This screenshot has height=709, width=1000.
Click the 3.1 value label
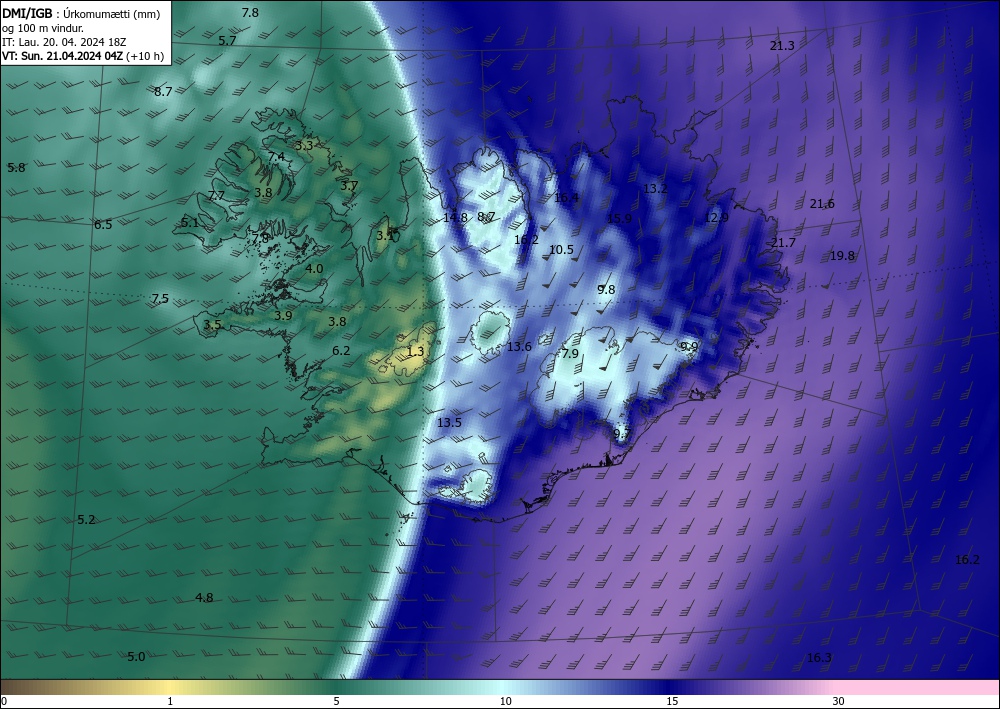click(385, 236)
